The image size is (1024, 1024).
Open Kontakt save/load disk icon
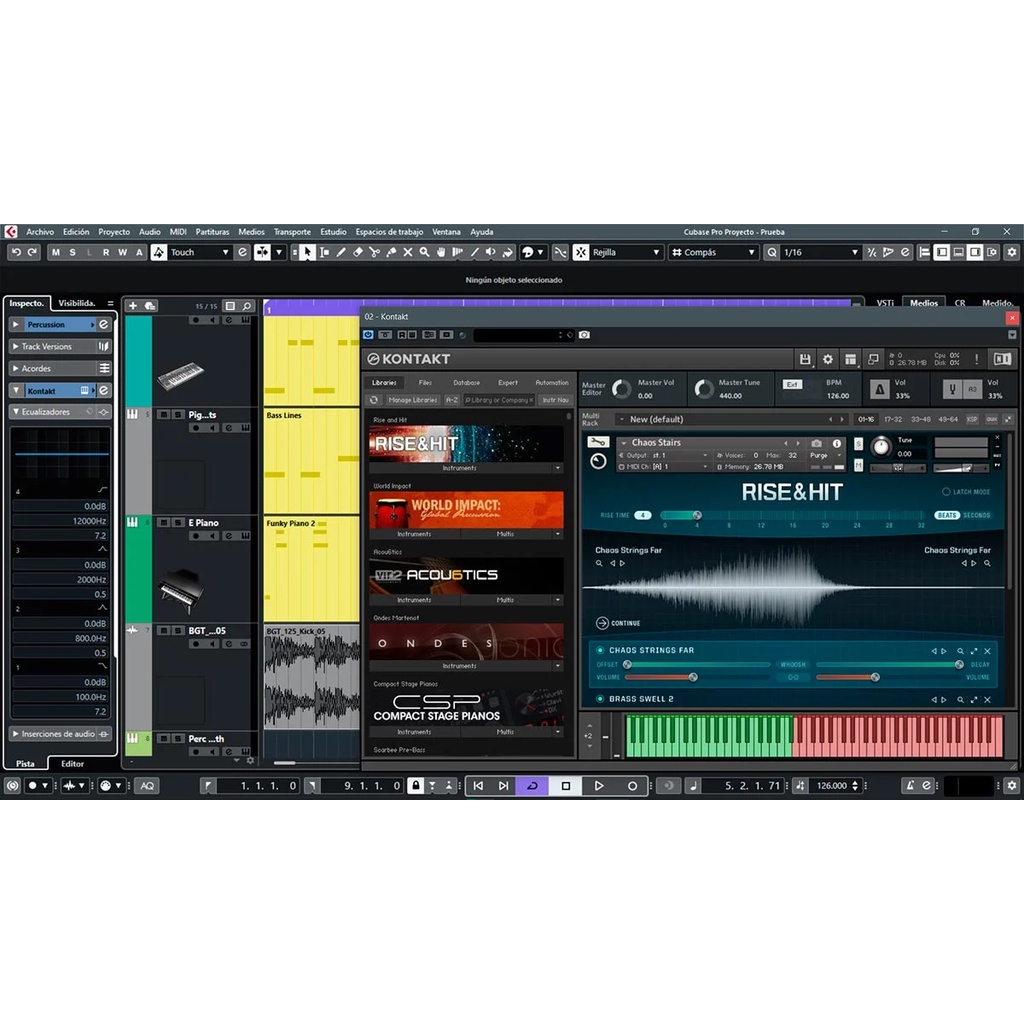tap(805, 359)
